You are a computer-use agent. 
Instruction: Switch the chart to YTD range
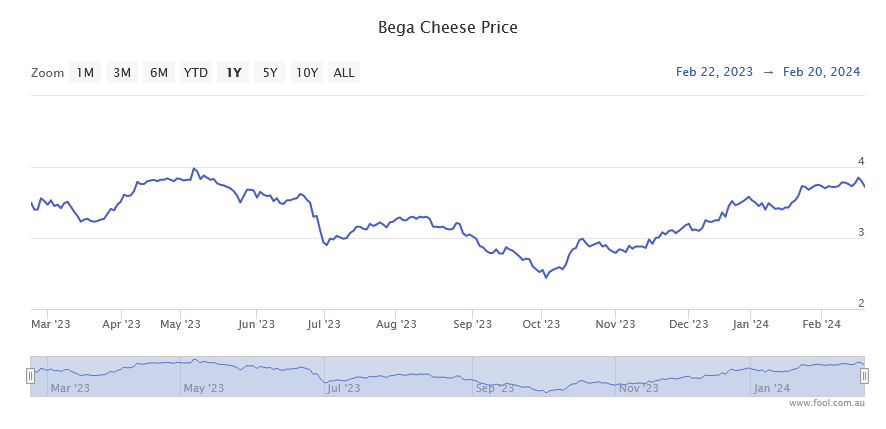click(x=196, y=72)
